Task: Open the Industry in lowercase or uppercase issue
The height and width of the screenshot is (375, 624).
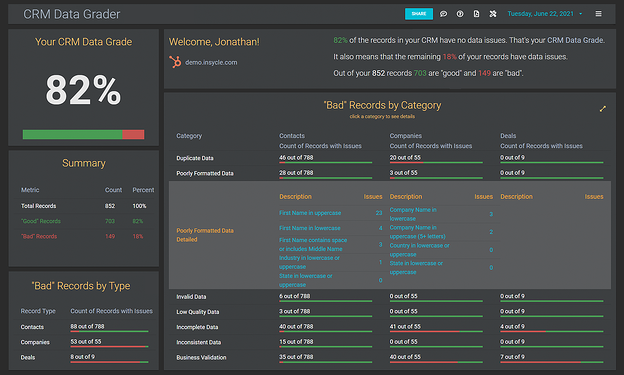Action: (309, 262)
